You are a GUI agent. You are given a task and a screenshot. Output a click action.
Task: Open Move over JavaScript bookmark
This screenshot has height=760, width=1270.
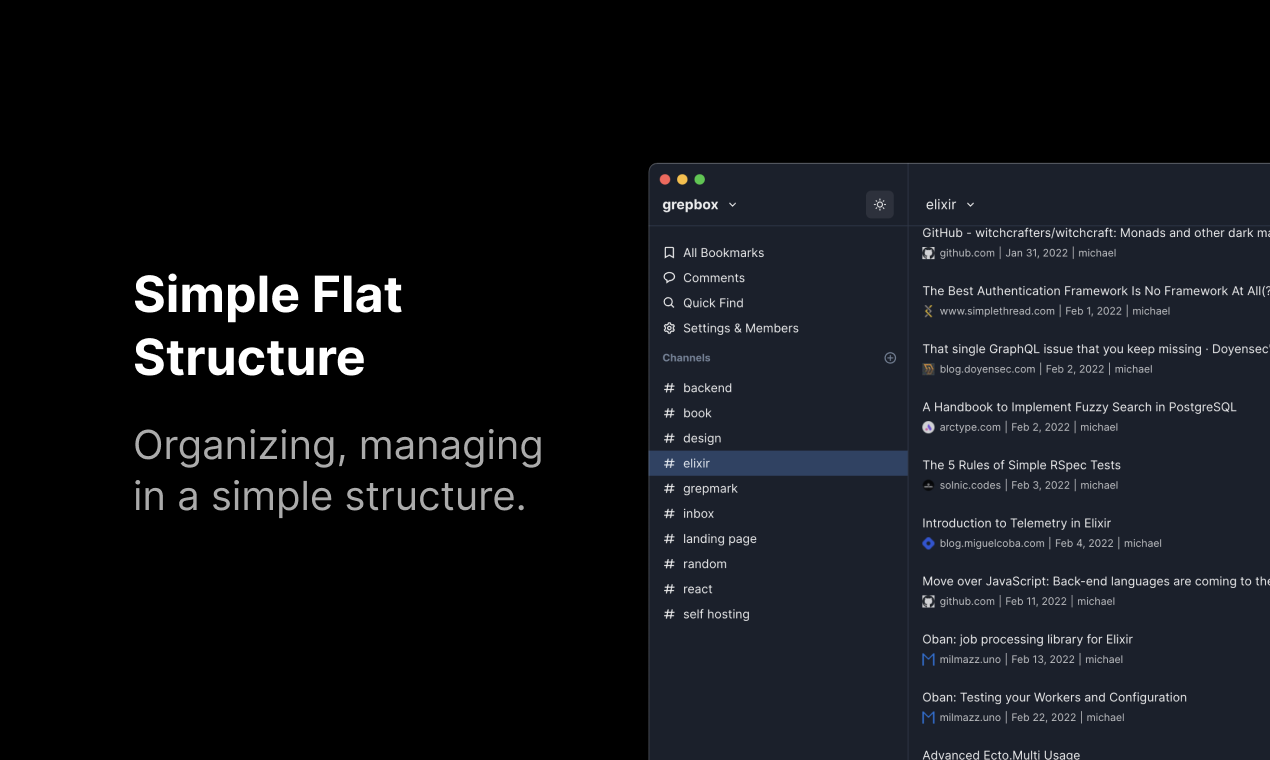click(x=1096, y=581)
